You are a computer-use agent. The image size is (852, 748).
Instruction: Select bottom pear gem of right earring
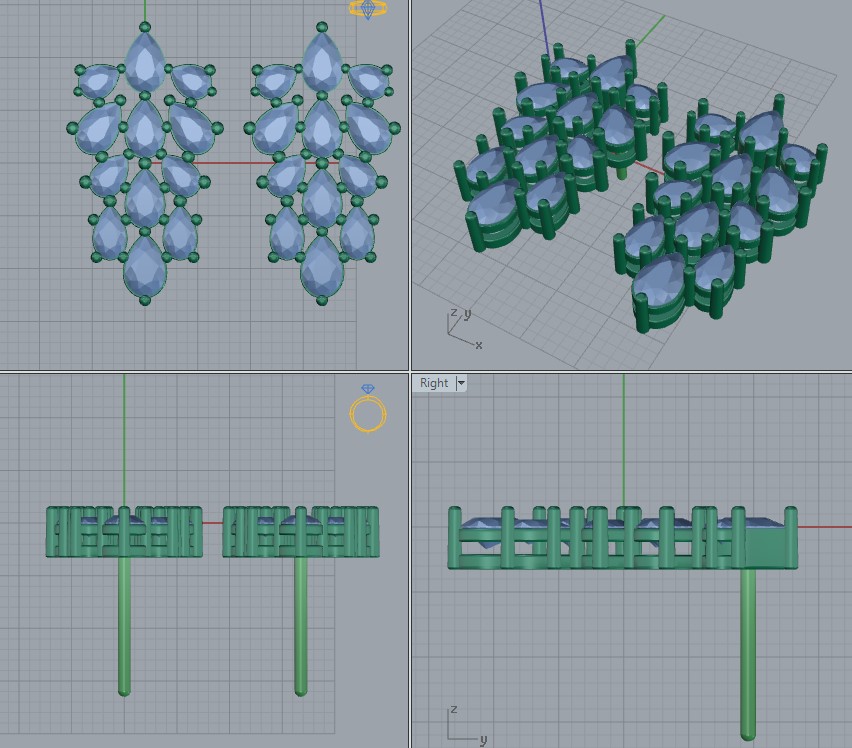coord(322,266)
